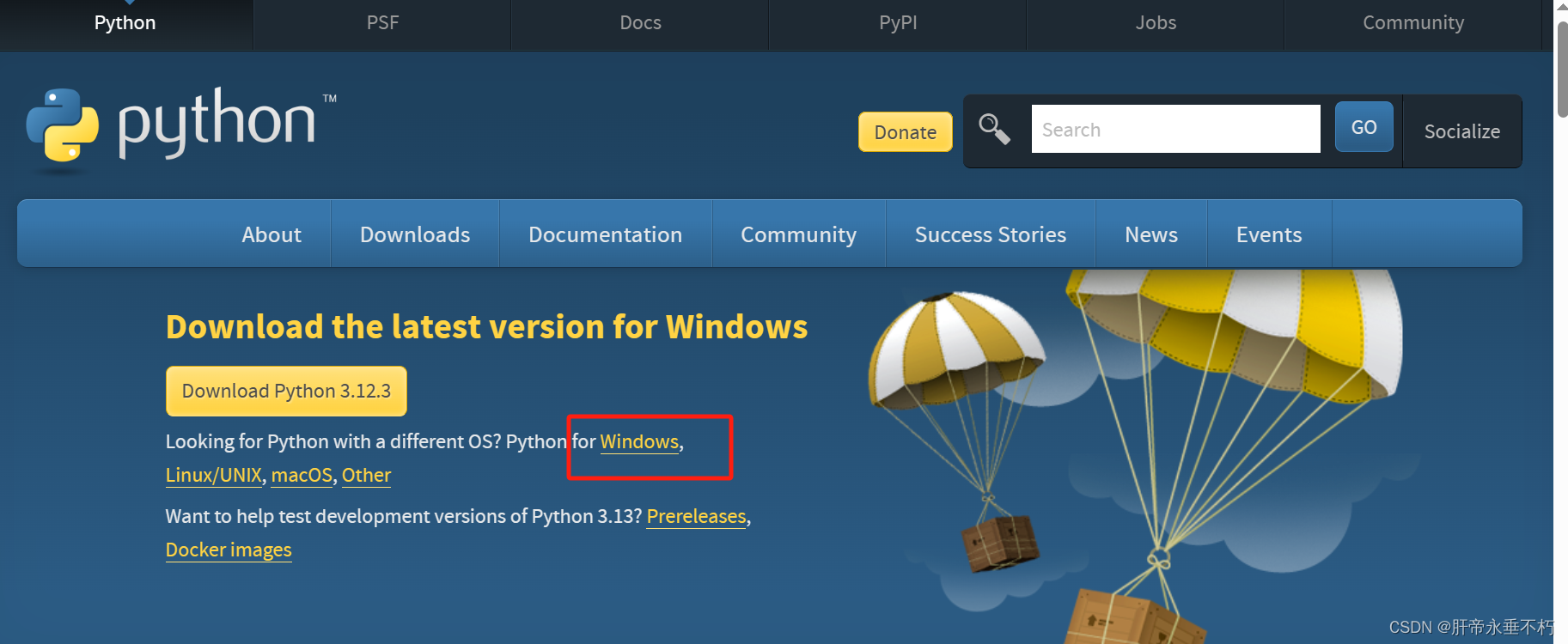Open the Linux/UNIX link
Screen dimensions: 1568x644
pyautogui.click(x=214, y=476)
